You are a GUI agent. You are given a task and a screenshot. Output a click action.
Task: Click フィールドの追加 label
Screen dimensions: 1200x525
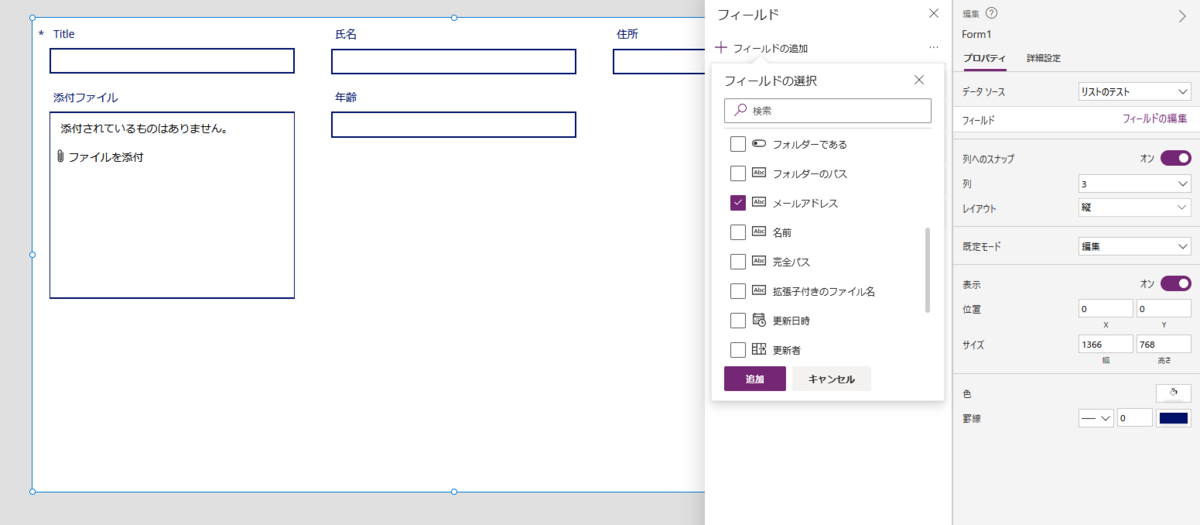tap(770, 48)
